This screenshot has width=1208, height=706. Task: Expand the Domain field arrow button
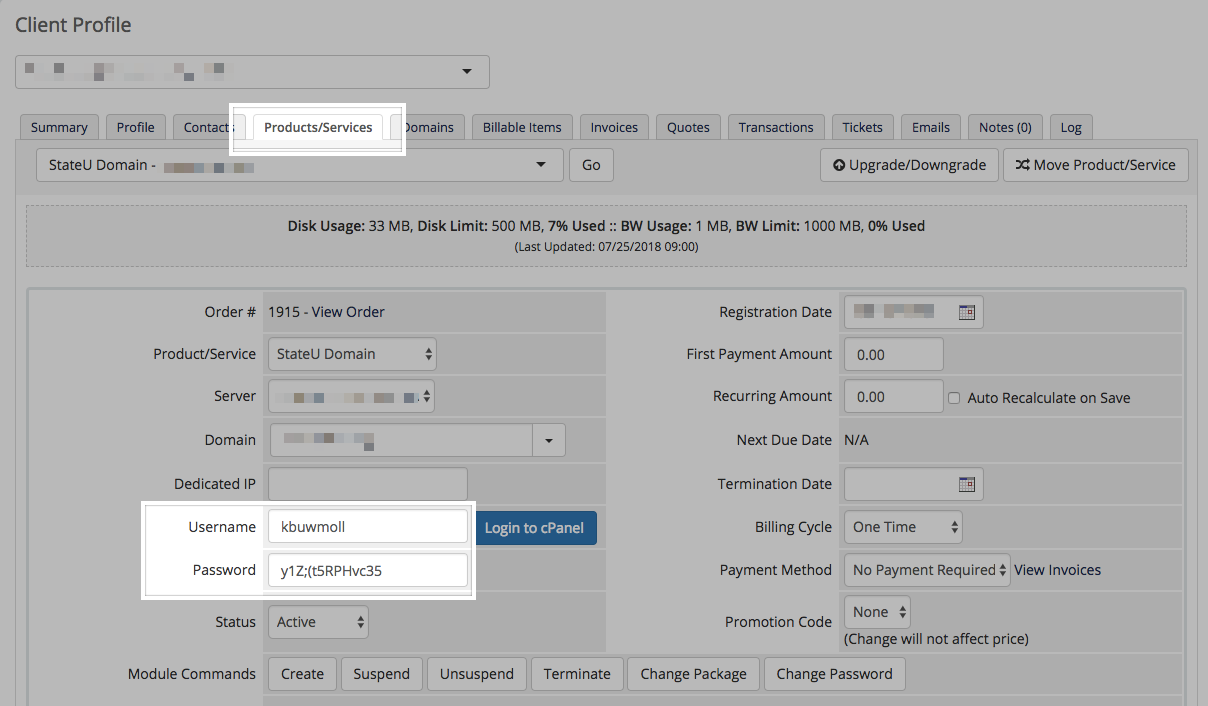[x=549, y=440]
